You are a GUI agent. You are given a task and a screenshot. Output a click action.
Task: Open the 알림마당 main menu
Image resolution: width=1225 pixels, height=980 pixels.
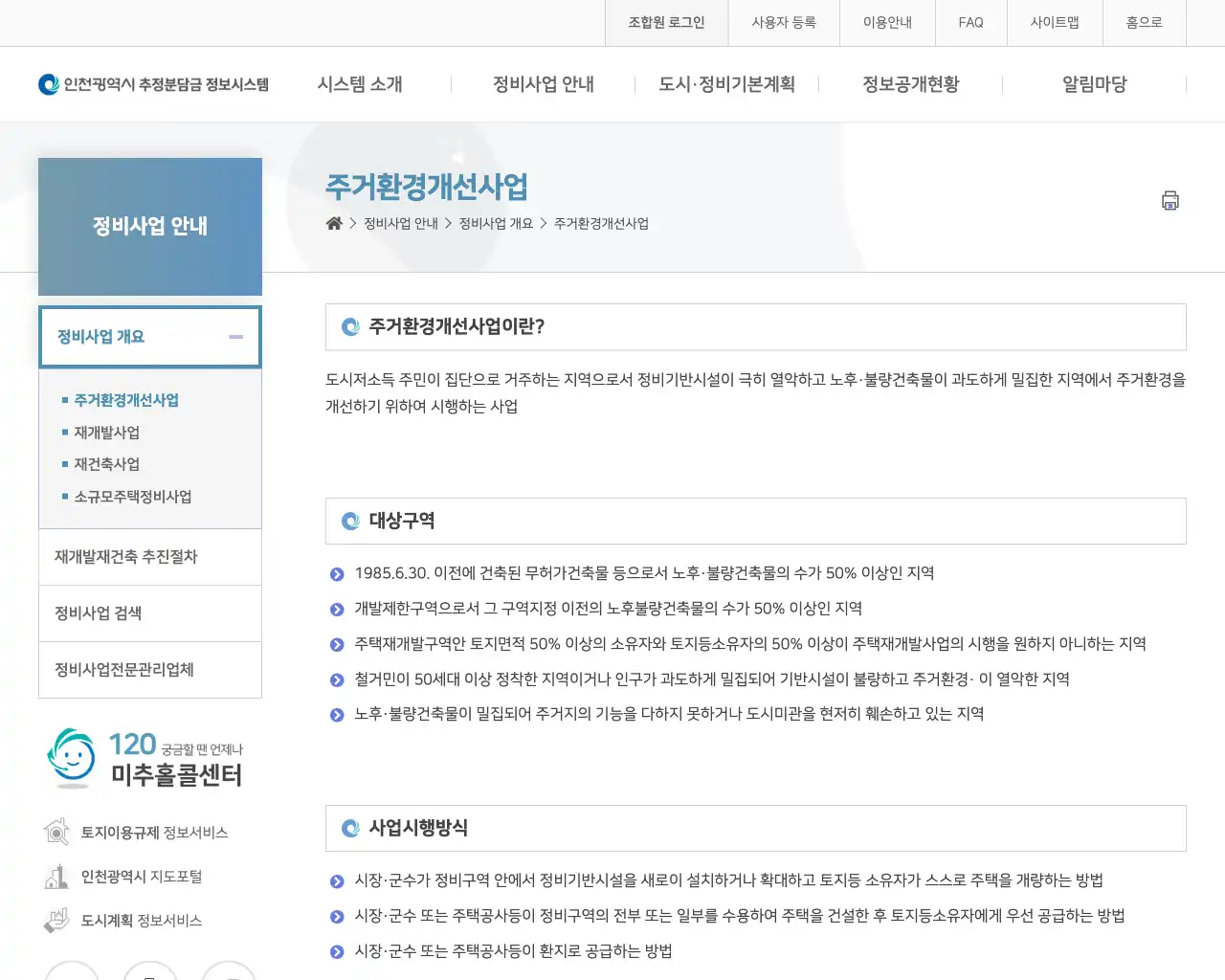1095,84
